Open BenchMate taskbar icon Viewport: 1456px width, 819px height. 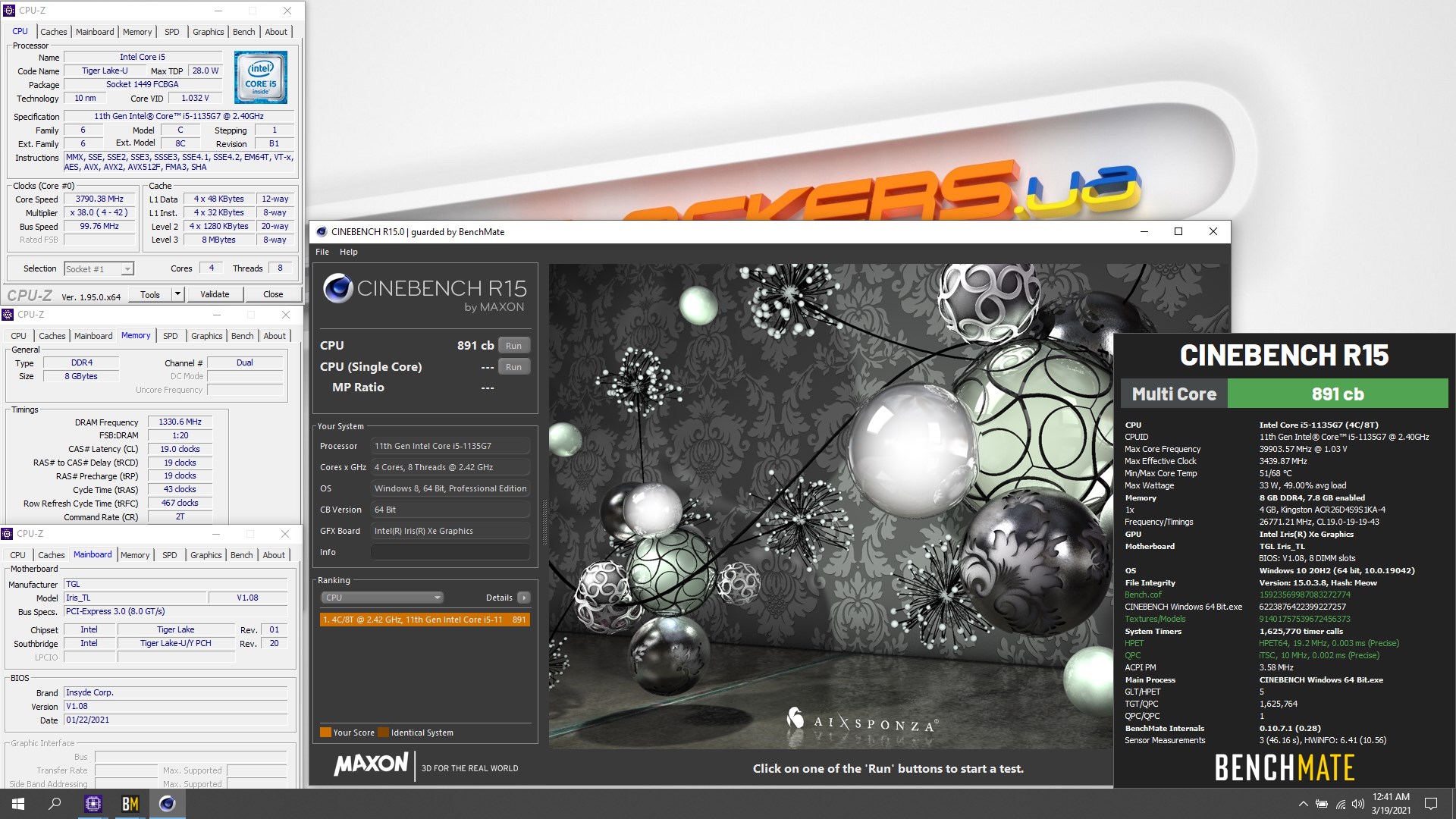pos(130,804)
